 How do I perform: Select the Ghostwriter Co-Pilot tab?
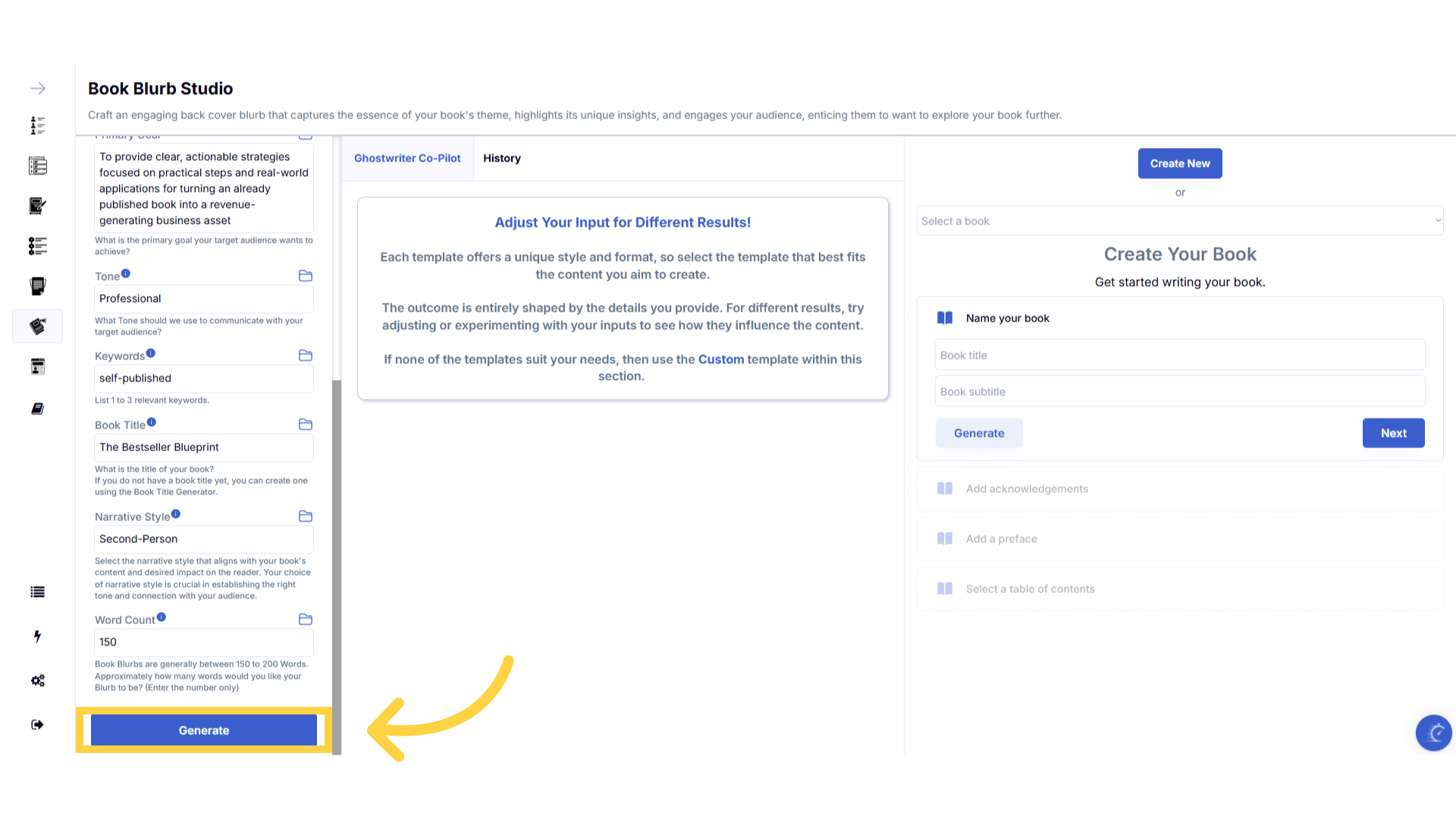(x=407, y=158)
